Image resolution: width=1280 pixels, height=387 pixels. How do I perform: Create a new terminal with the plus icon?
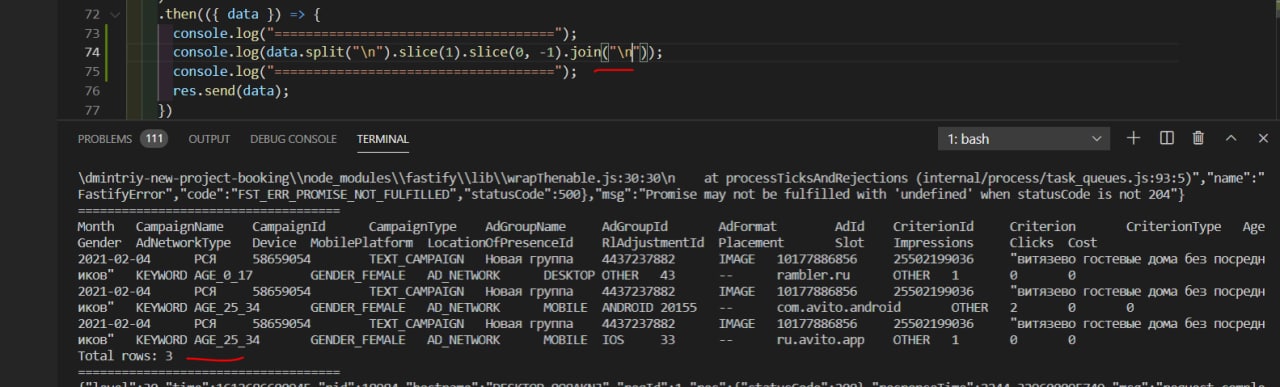(1133, 138)
